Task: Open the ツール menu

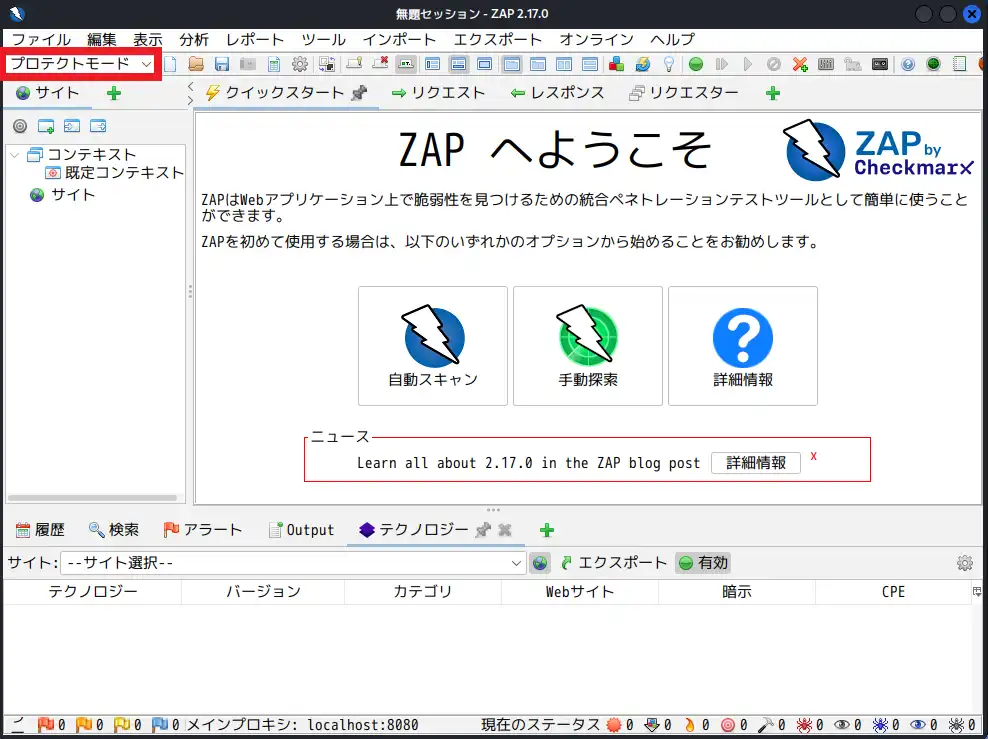Action: pos(323,40)
